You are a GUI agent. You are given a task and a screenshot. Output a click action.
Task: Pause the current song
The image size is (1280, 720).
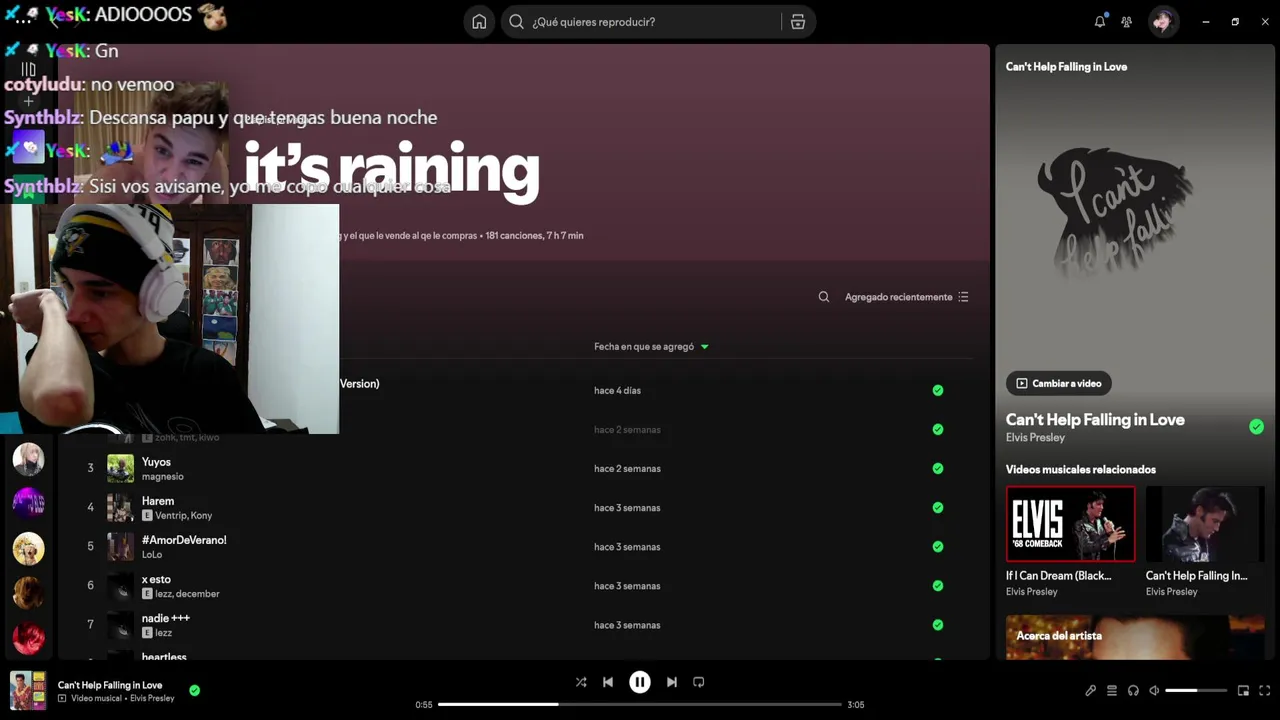click(640, 682)
